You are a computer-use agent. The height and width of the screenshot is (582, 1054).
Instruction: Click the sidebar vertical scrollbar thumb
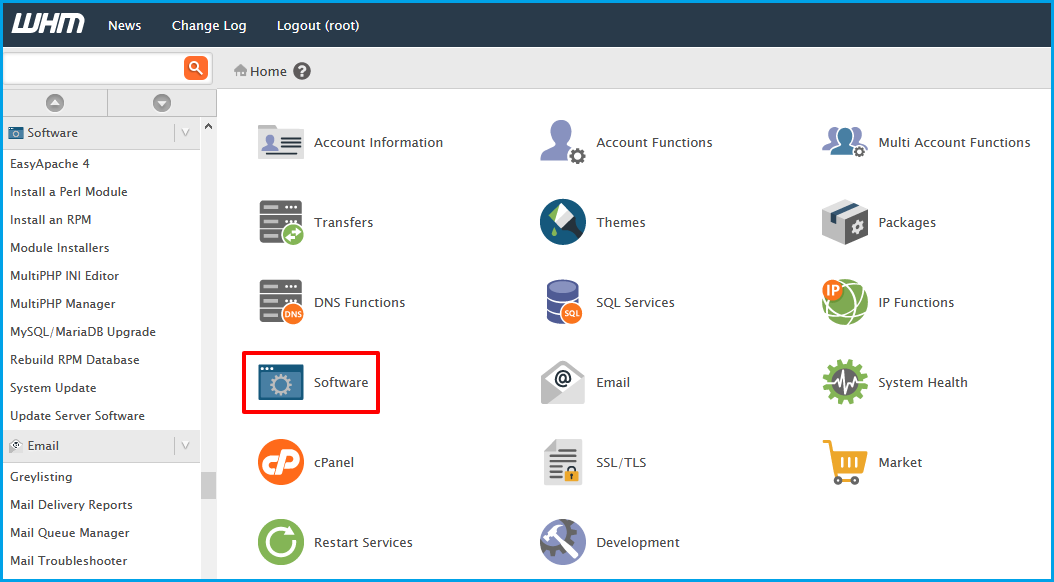click(208, 485)
